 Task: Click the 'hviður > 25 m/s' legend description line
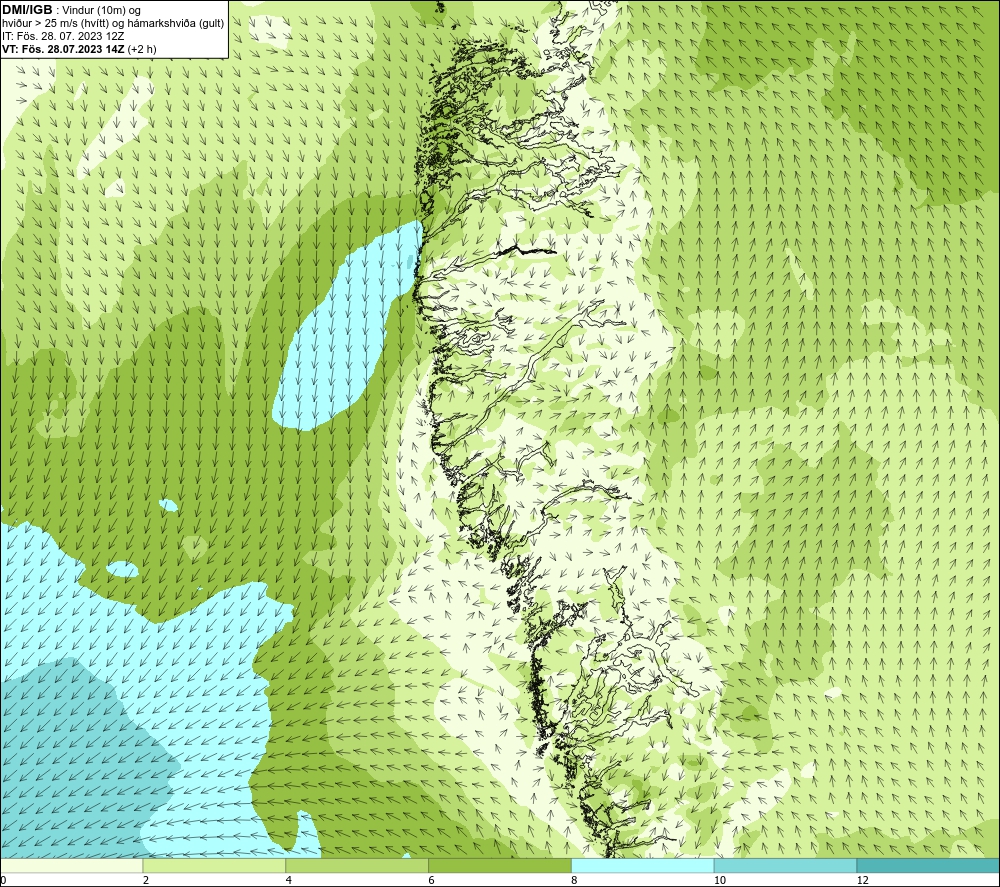click(114, 24)
